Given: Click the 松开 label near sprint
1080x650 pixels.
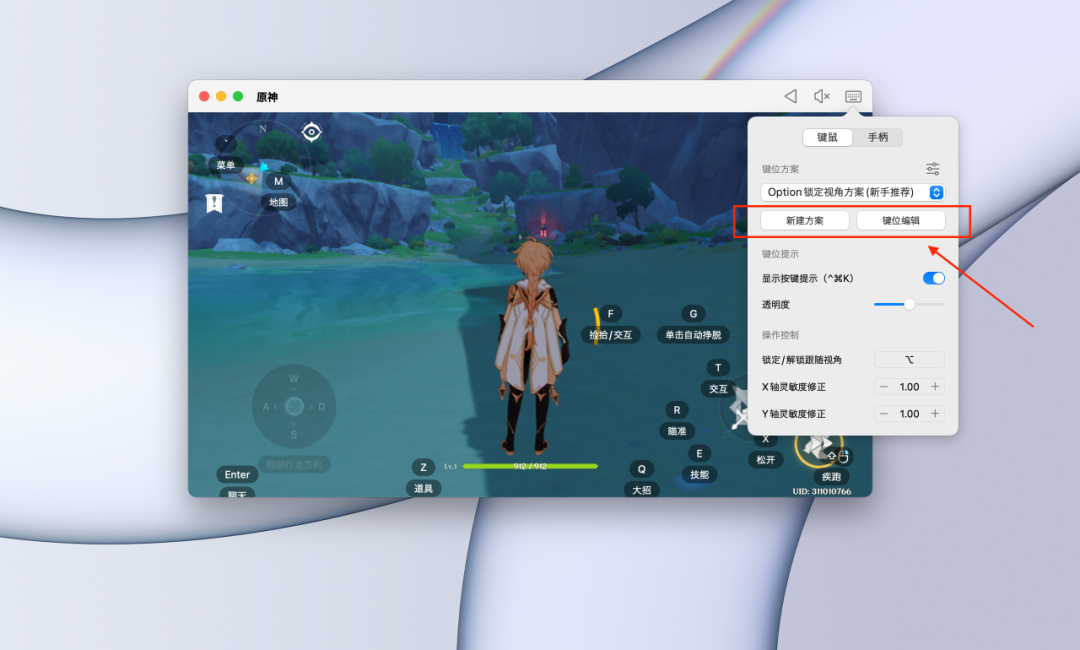Looking at the screenshot, I should click(765, 460).
